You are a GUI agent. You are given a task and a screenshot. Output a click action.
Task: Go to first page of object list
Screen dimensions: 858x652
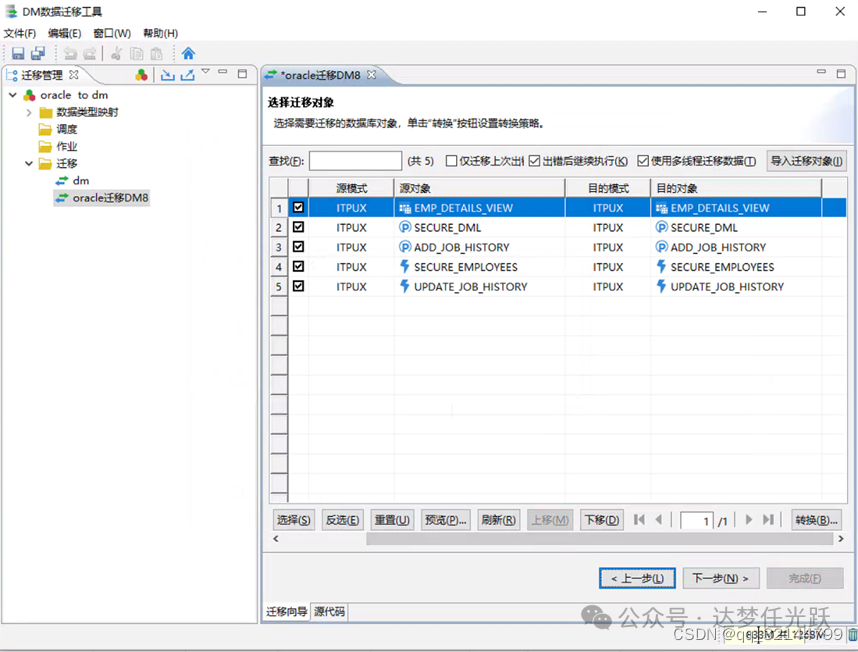[x=639, y=519]
